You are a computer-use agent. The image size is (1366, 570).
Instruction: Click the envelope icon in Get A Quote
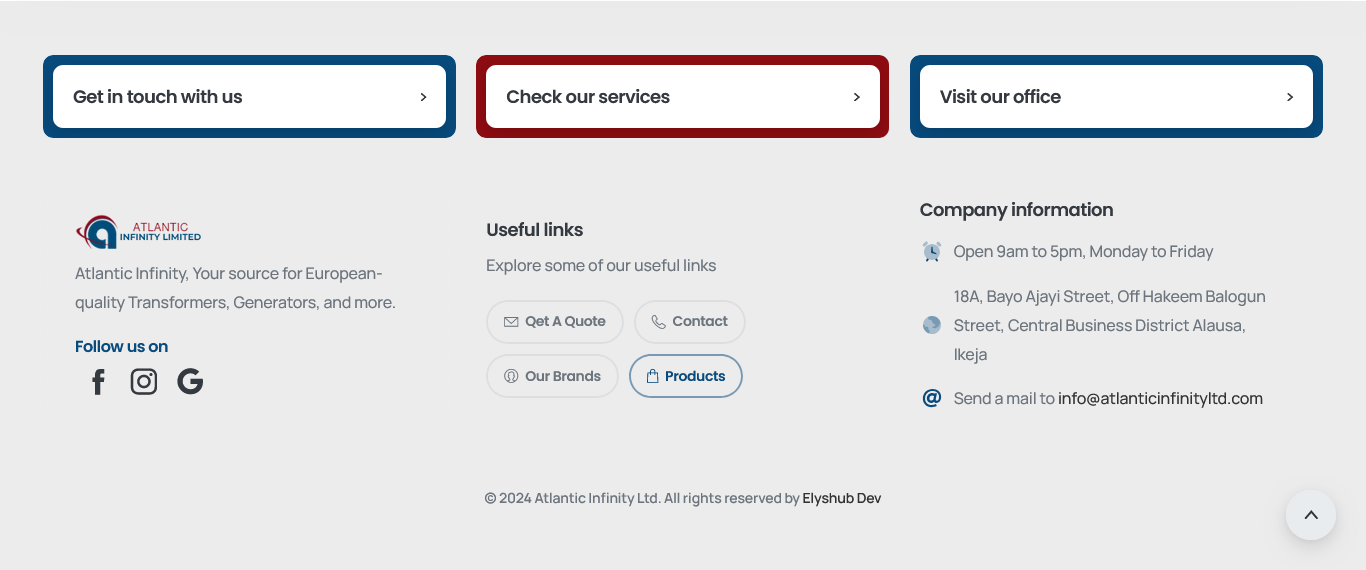tap(511, 322)
